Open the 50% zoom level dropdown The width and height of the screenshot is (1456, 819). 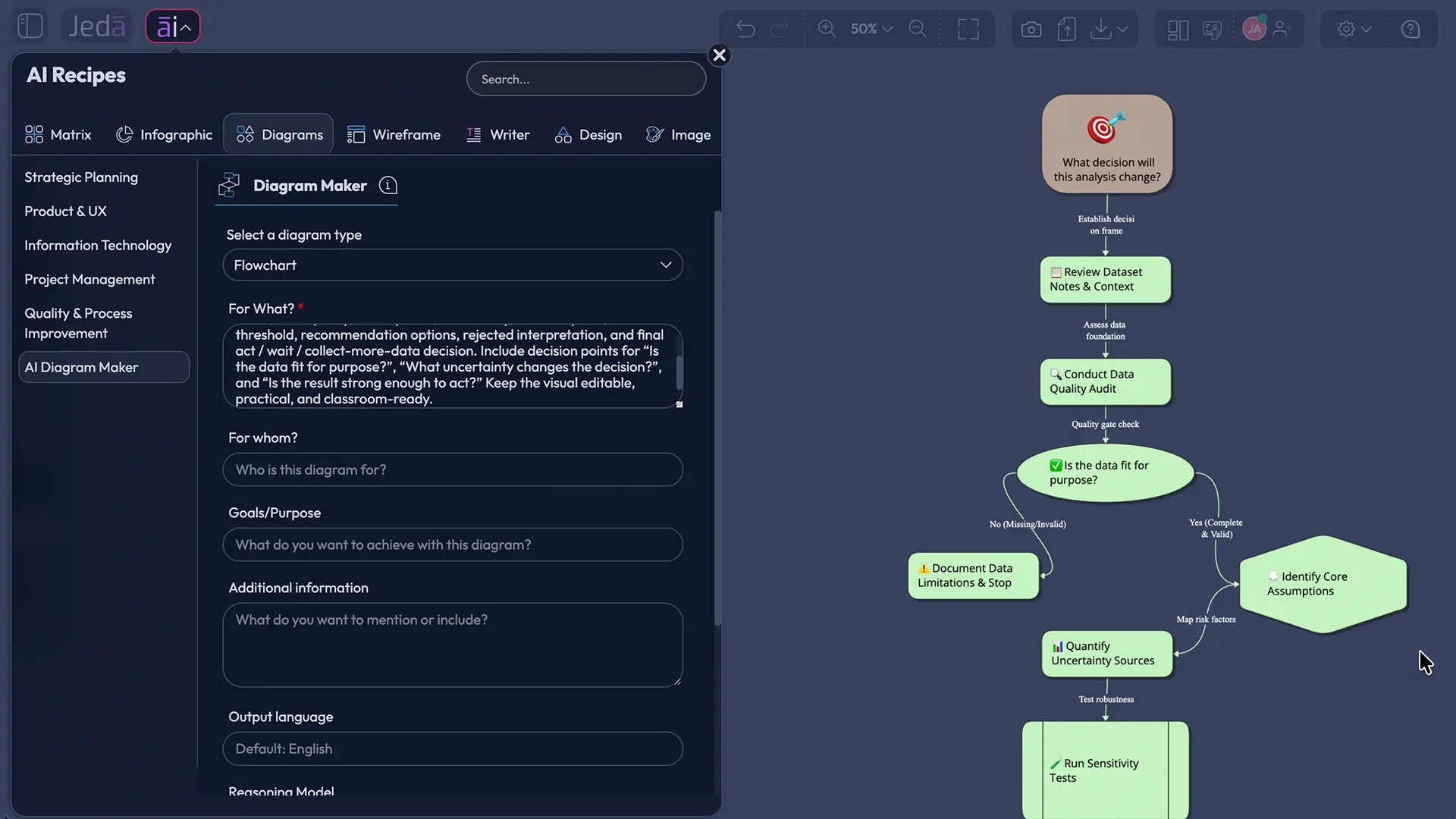click(x=871, y=29)
